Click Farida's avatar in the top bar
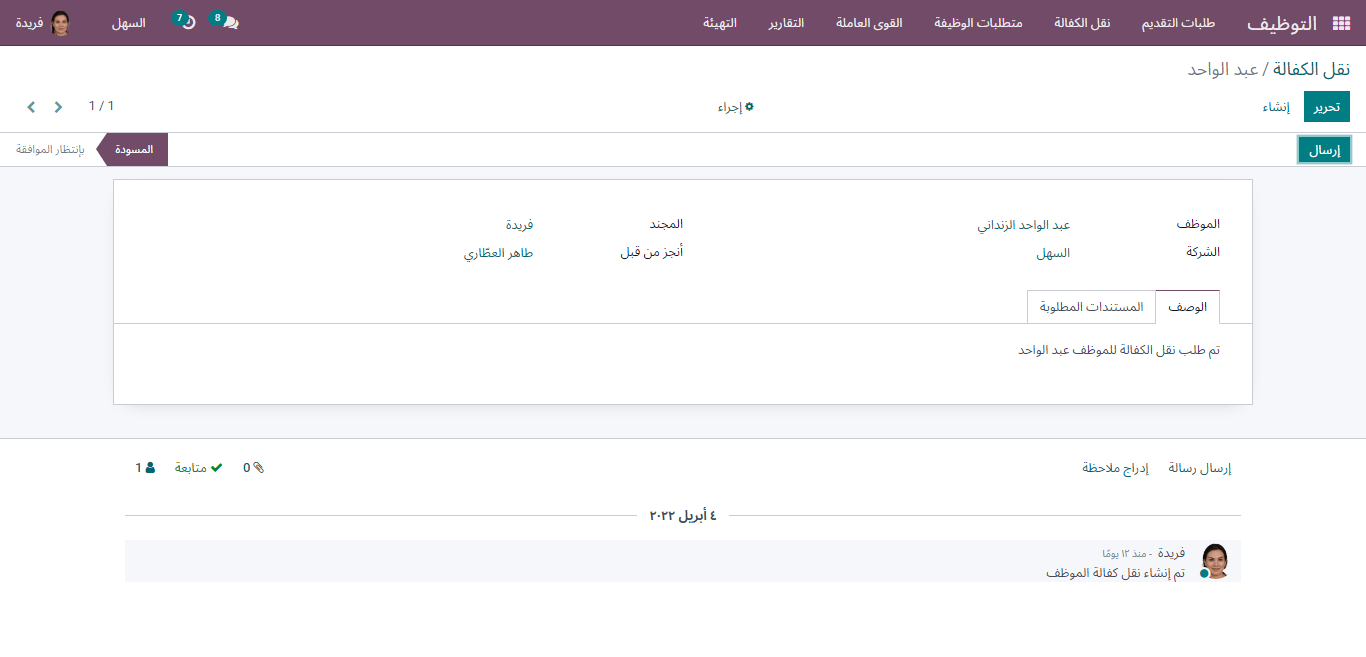Viewport: 1366px width, 657px height. 61,23
